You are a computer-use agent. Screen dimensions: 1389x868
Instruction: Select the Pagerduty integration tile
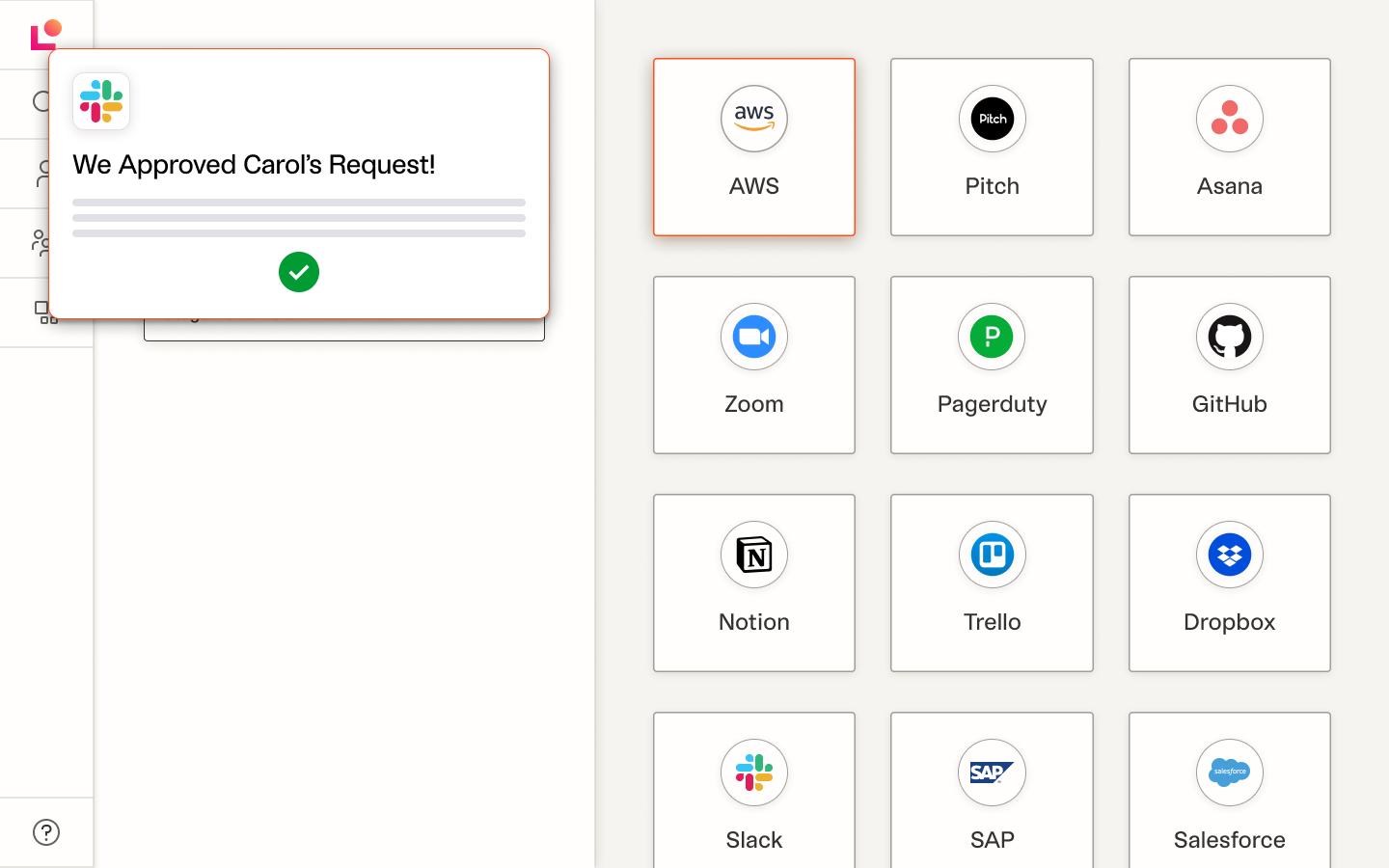pyautogui.click(x=992, y=365)
